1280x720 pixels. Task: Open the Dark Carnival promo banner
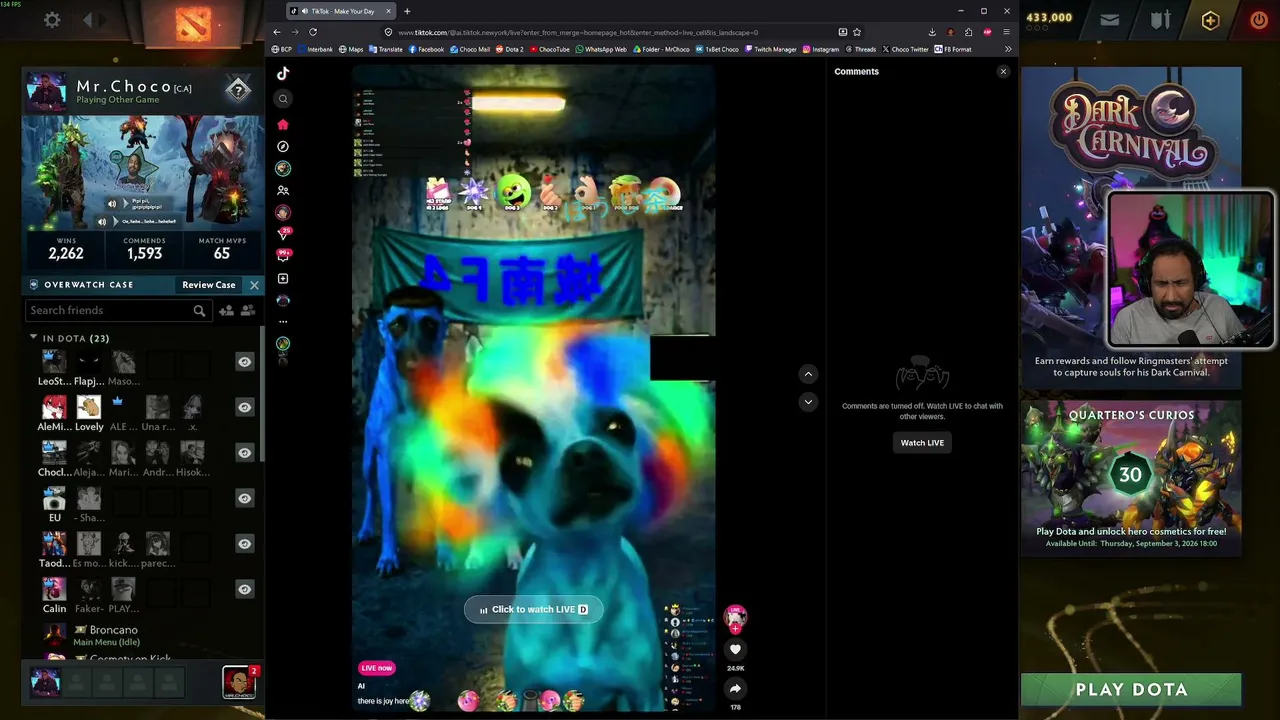coord(1131,227)
